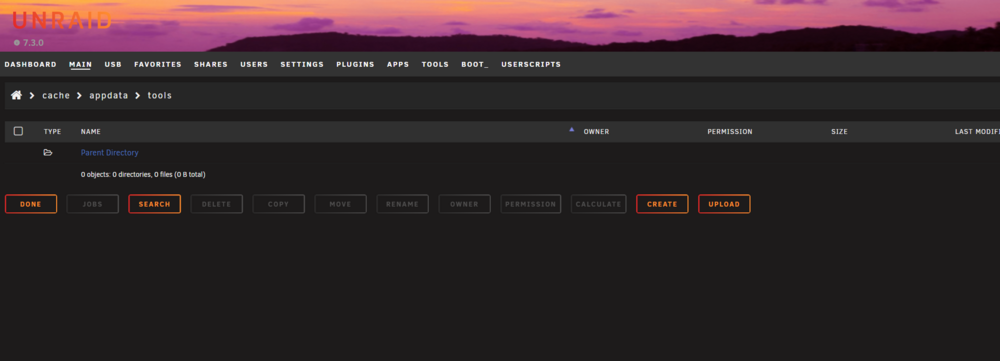Open the Tools menu item
Viewport: 1000px width, 361px height.
point(435,64)
